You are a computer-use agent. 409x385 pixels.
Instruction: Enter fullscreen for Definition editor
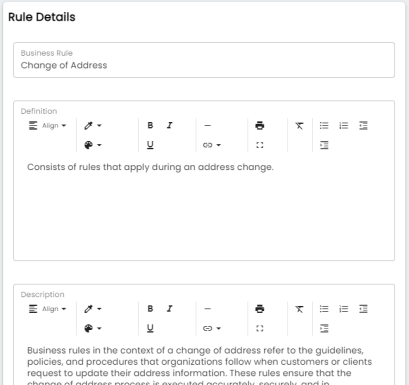click(260, 145)
